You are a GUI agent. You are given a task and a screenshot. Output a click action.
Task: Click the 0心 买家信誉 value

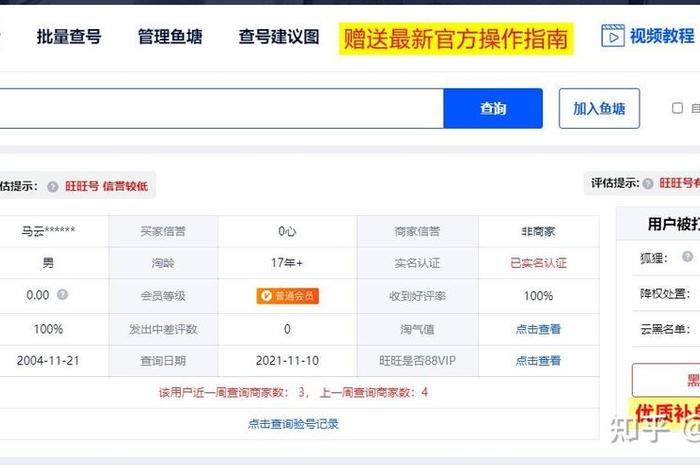(x=287, y=231)
